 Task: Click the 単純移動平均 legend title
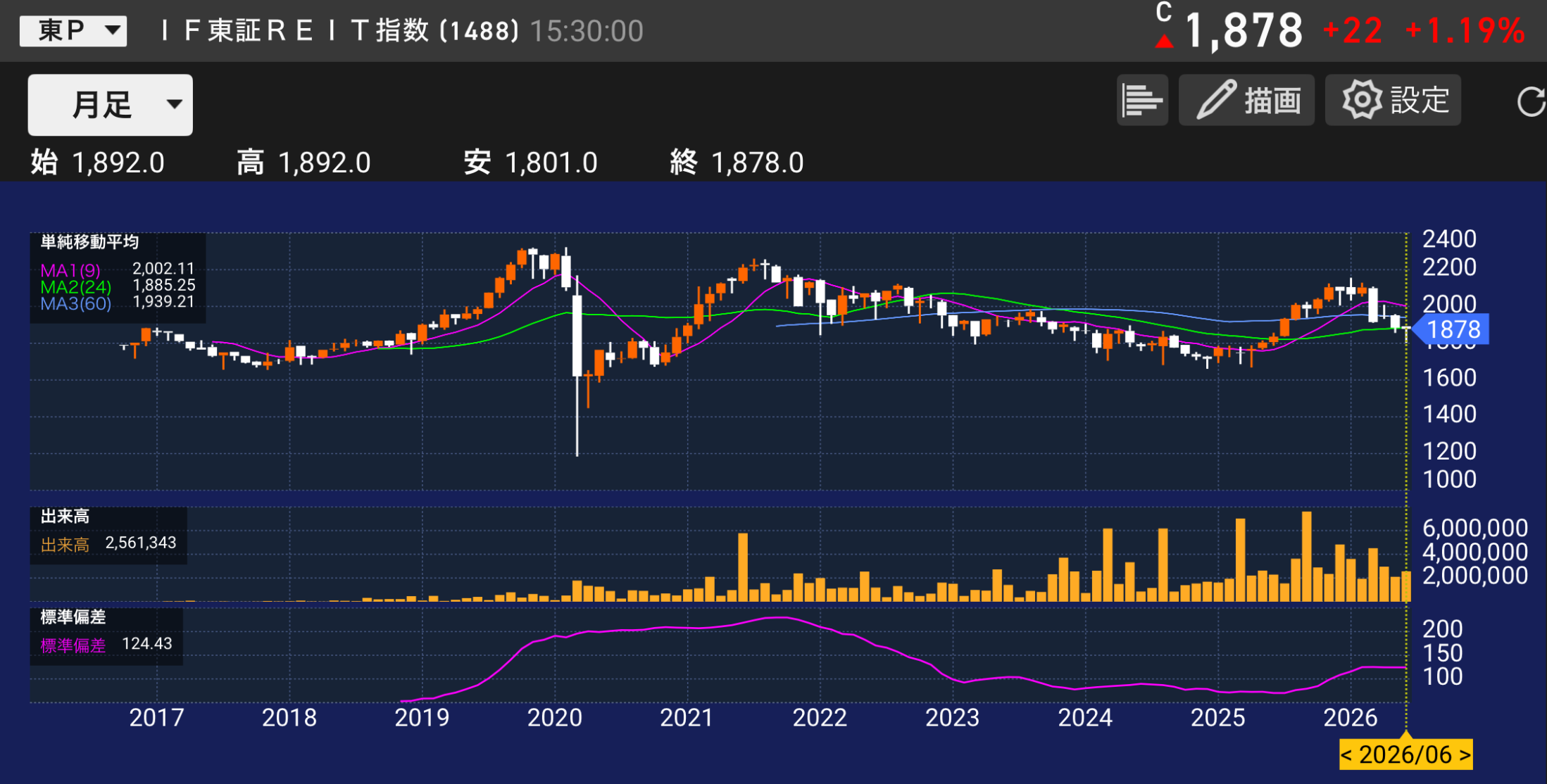[89, 242]
